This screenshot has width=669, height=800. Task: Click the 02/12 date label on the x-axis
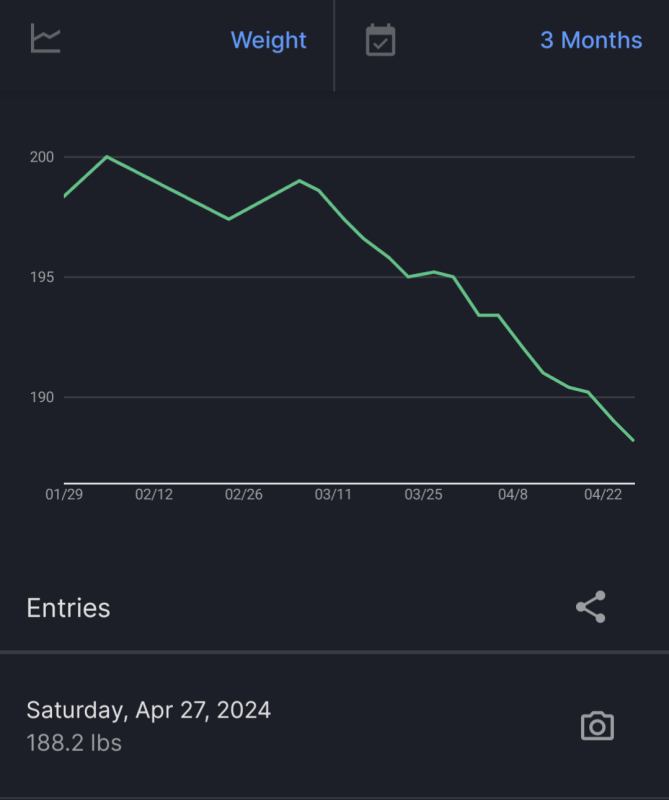click(x=154, y=495)
